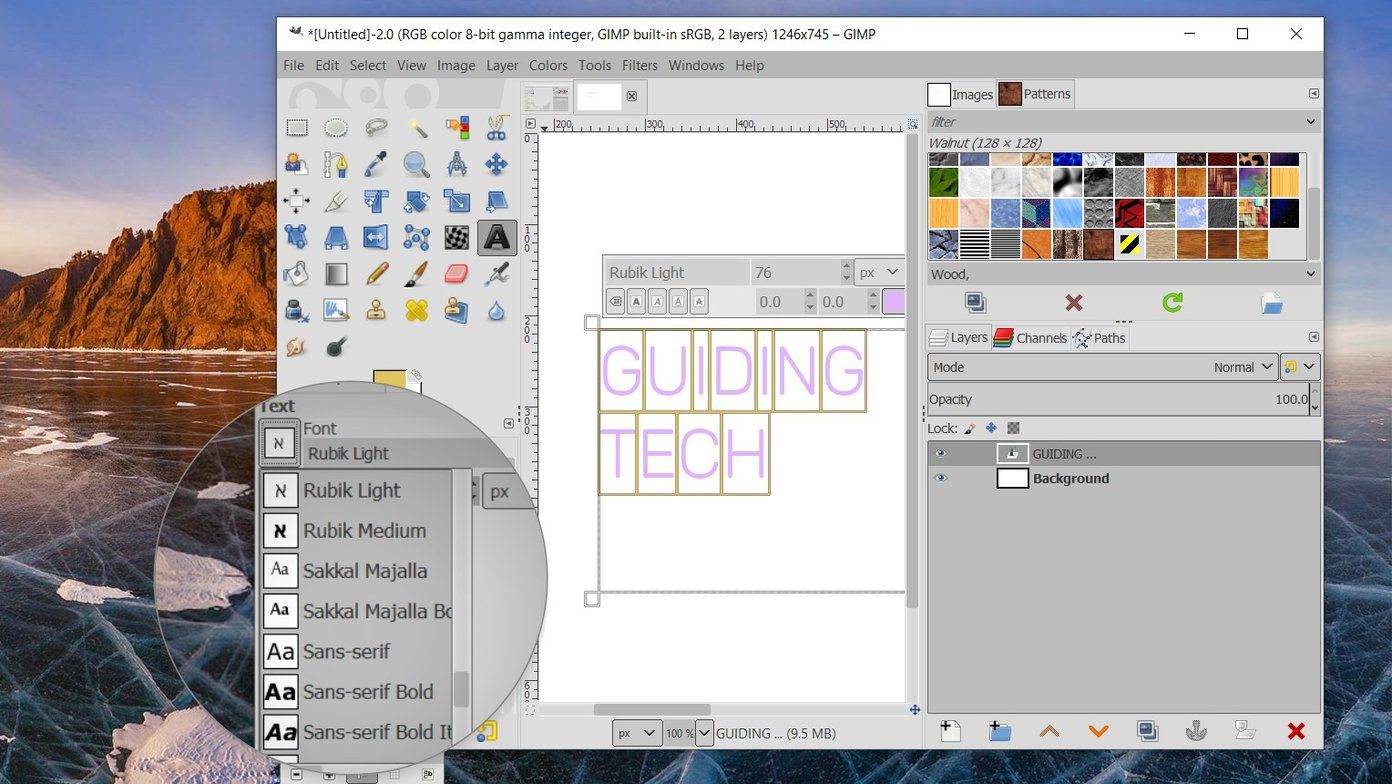This screenshot has height=784, width=1392.
Task: Raise layer with up arrow
Action: [1049, 731]
